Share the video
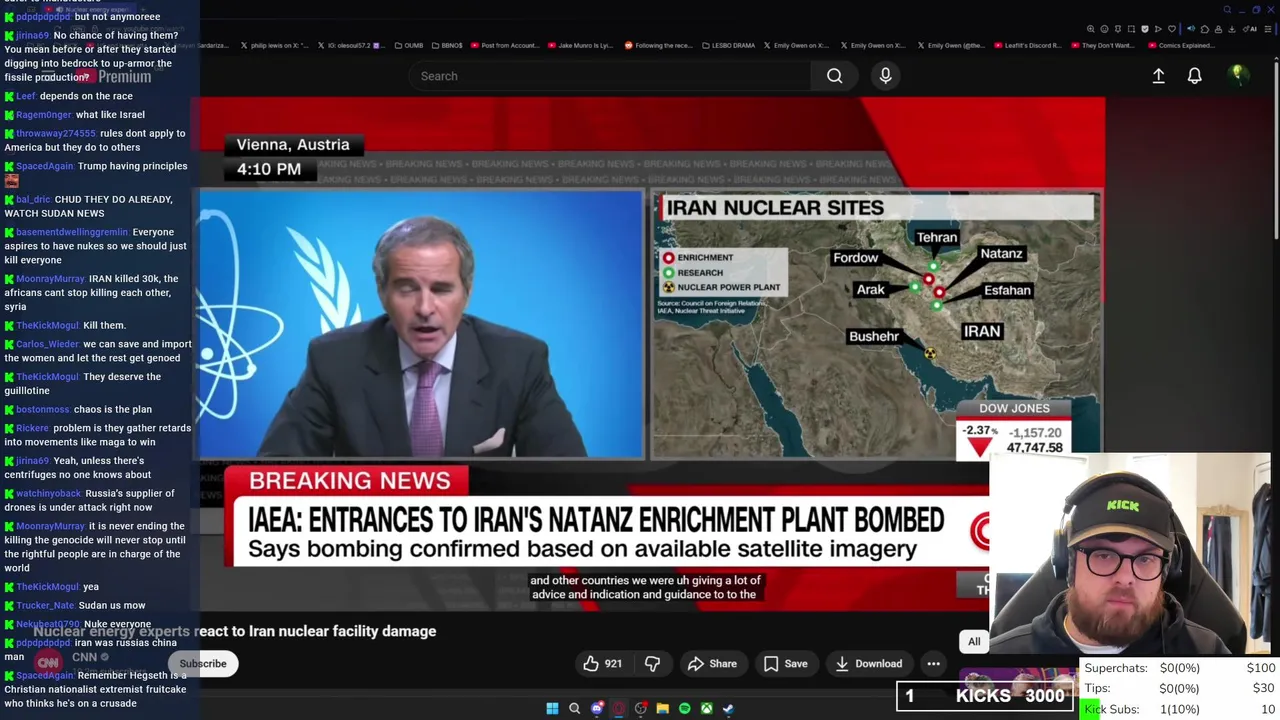This screenshot has width=1280, height=720. (x=712, y=663)
